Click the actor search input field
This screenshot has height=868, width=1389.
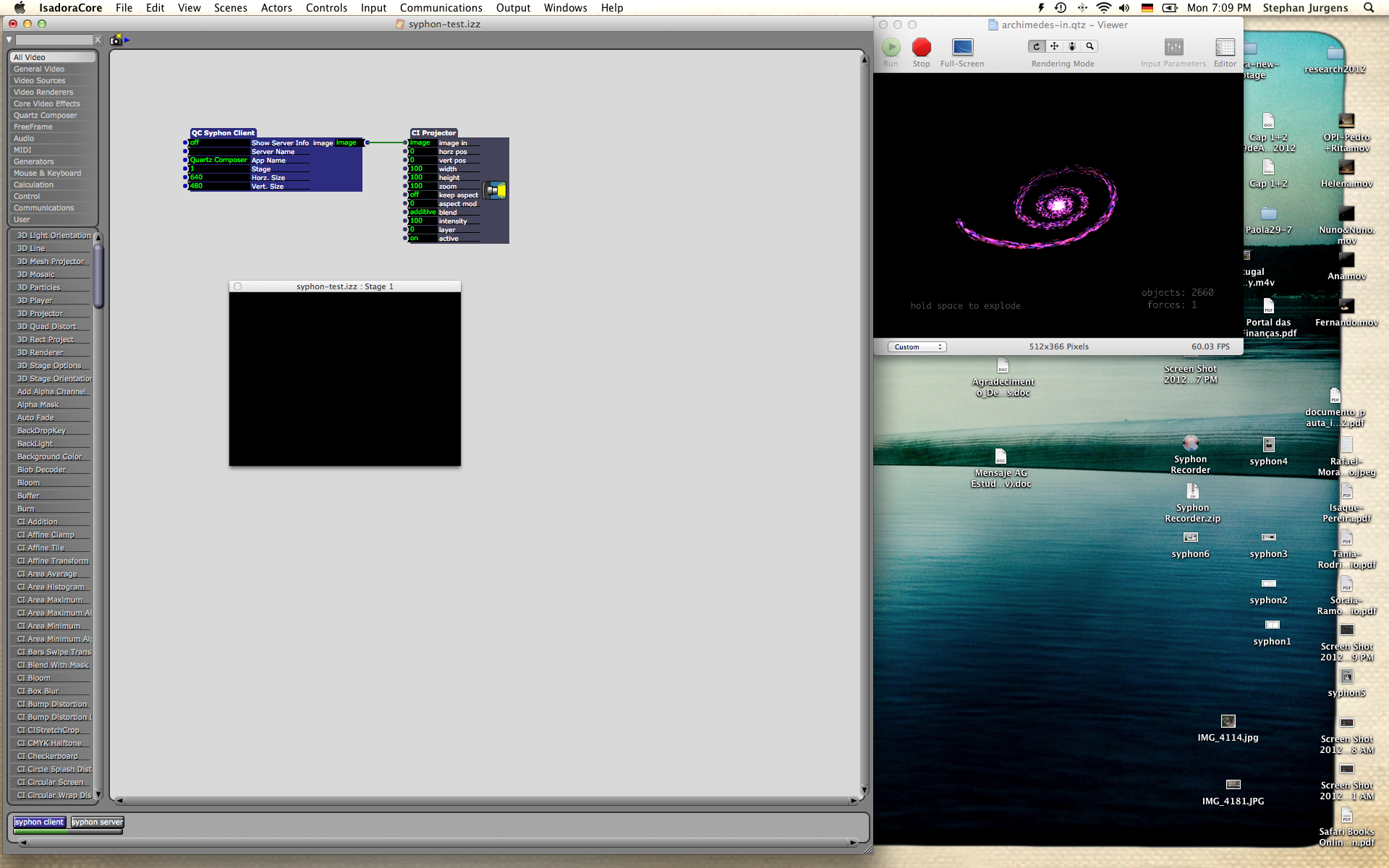[55, 40]
